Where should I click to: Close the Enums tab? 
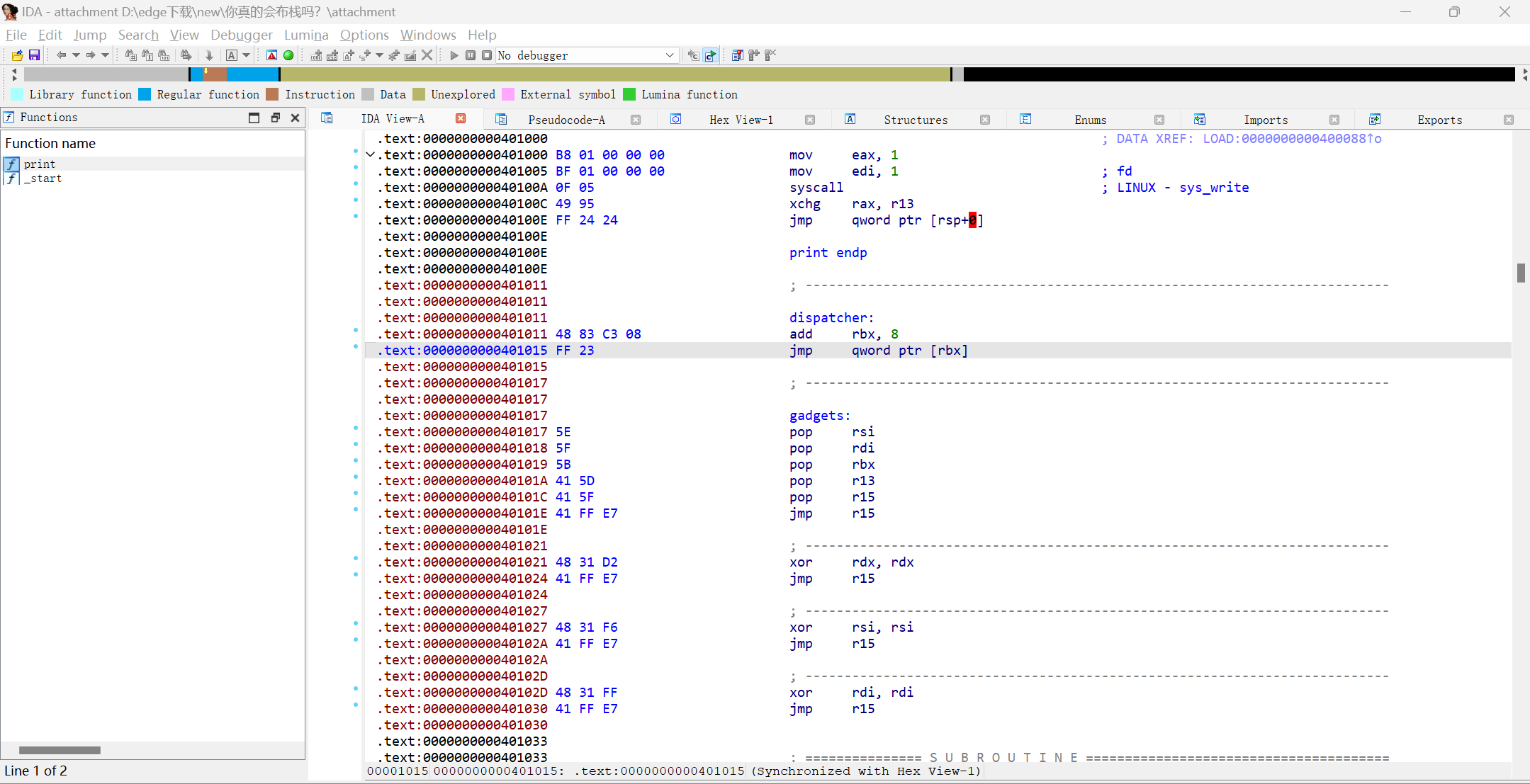pos(1159,119)
